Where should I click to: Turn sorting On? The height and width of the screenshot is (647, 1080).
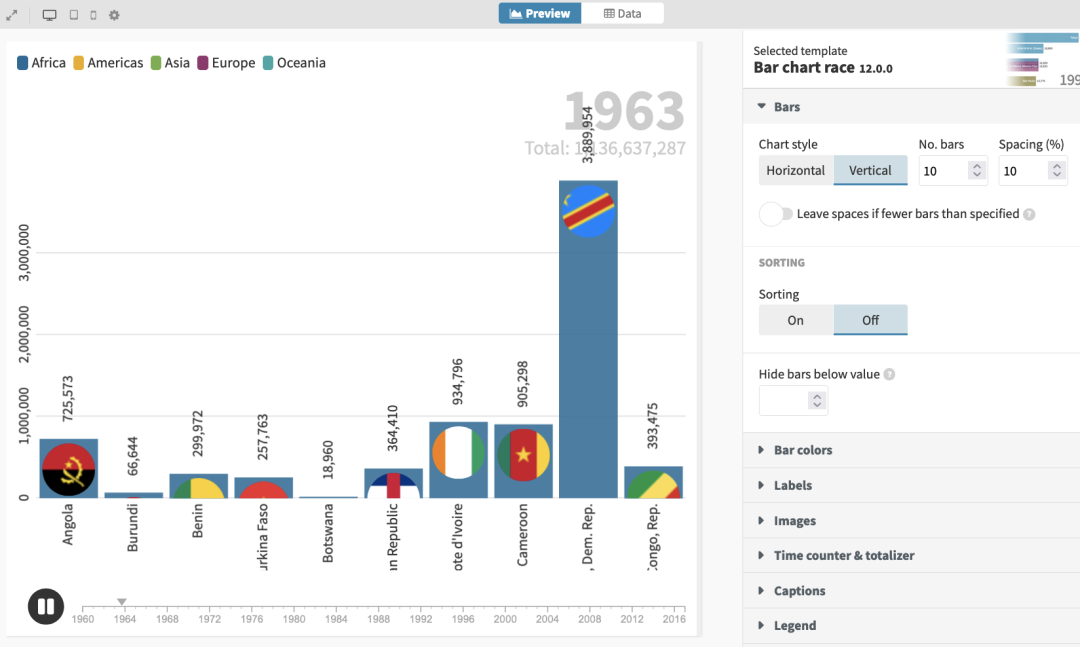point(796,320)
